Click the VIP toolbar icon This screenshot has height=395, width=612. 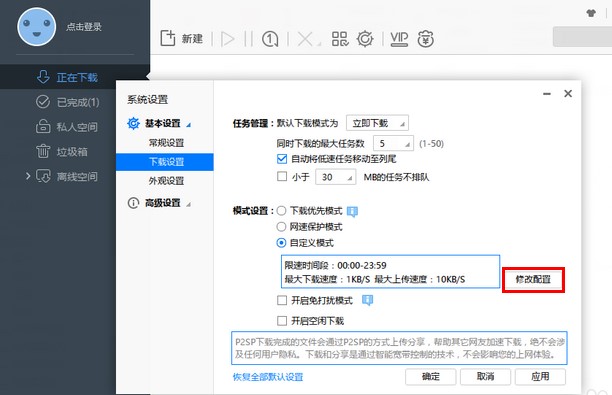[x=399, y=39]
